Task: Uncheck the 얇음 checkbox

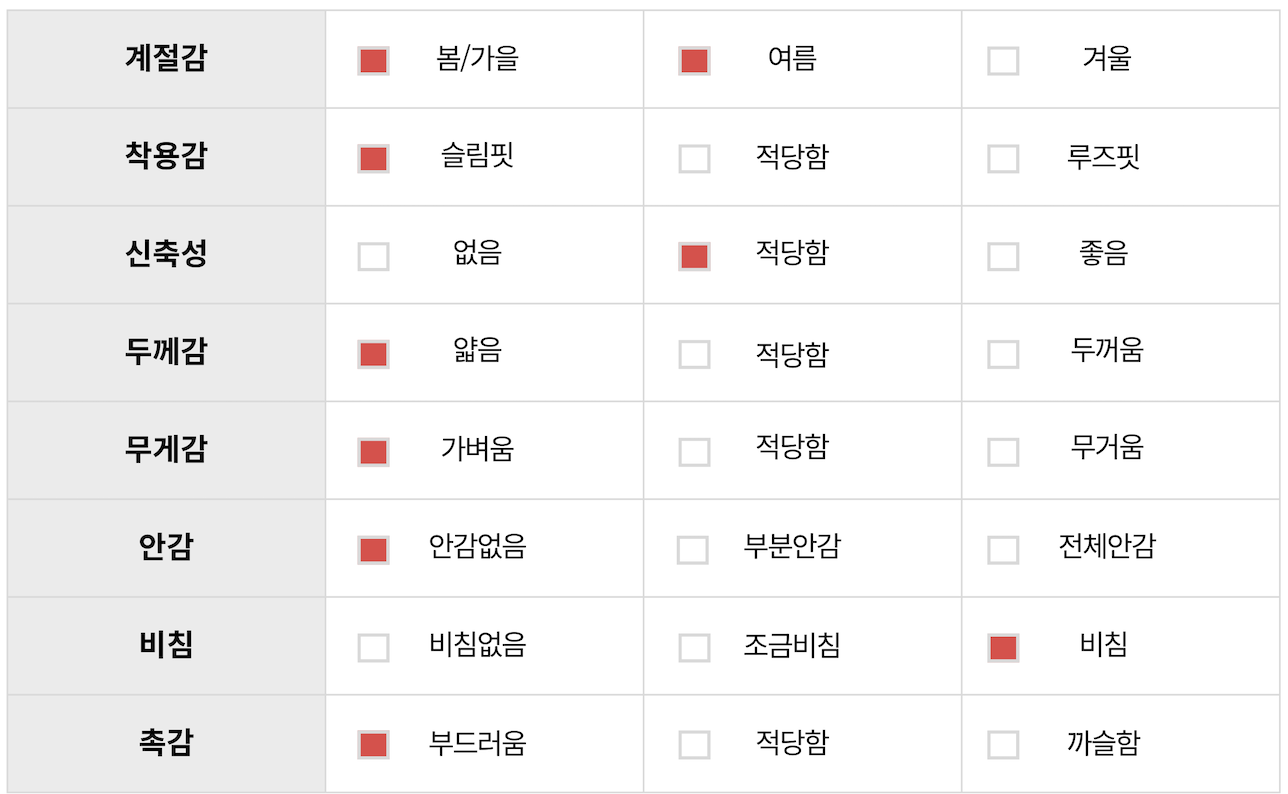Action: tap(373, 354)
